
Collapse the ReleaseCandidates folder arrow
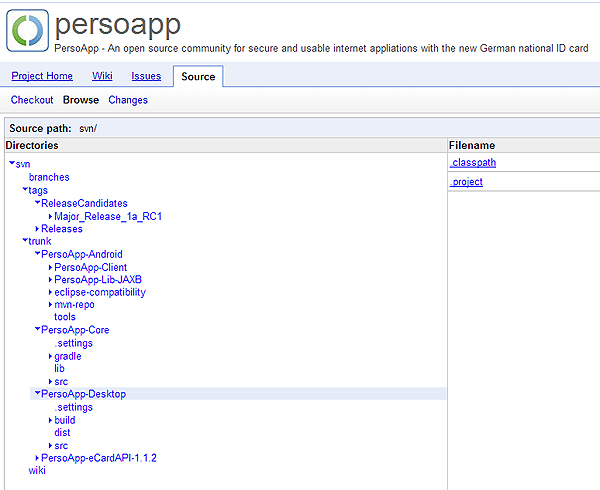[38, 202]
